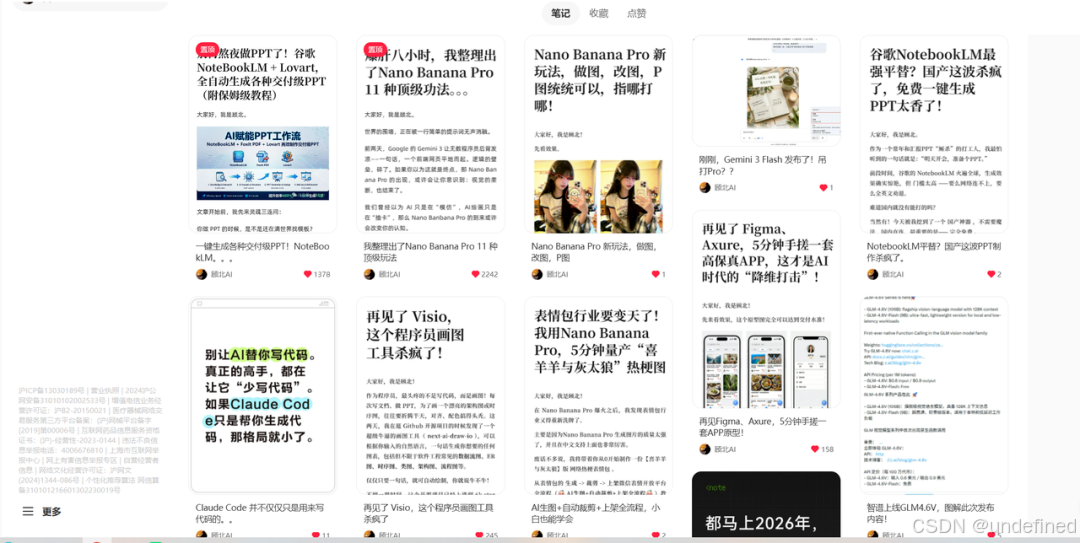Screen dimensions: 1080x543
Task: Open the 表情包行业要变天了 note cover
Action: [x=599, y=396]
